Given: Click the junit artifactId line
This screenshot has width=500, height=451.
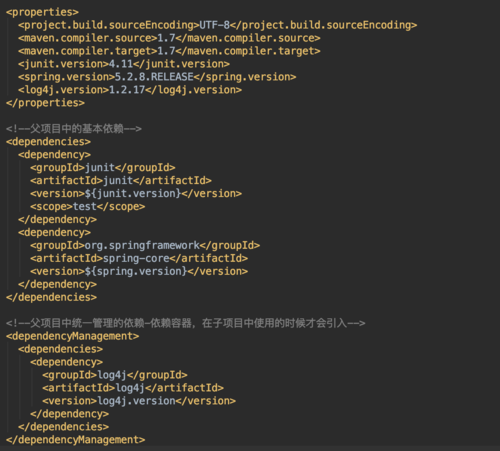Looking at the screenshot, I should [x=121, y=181].
